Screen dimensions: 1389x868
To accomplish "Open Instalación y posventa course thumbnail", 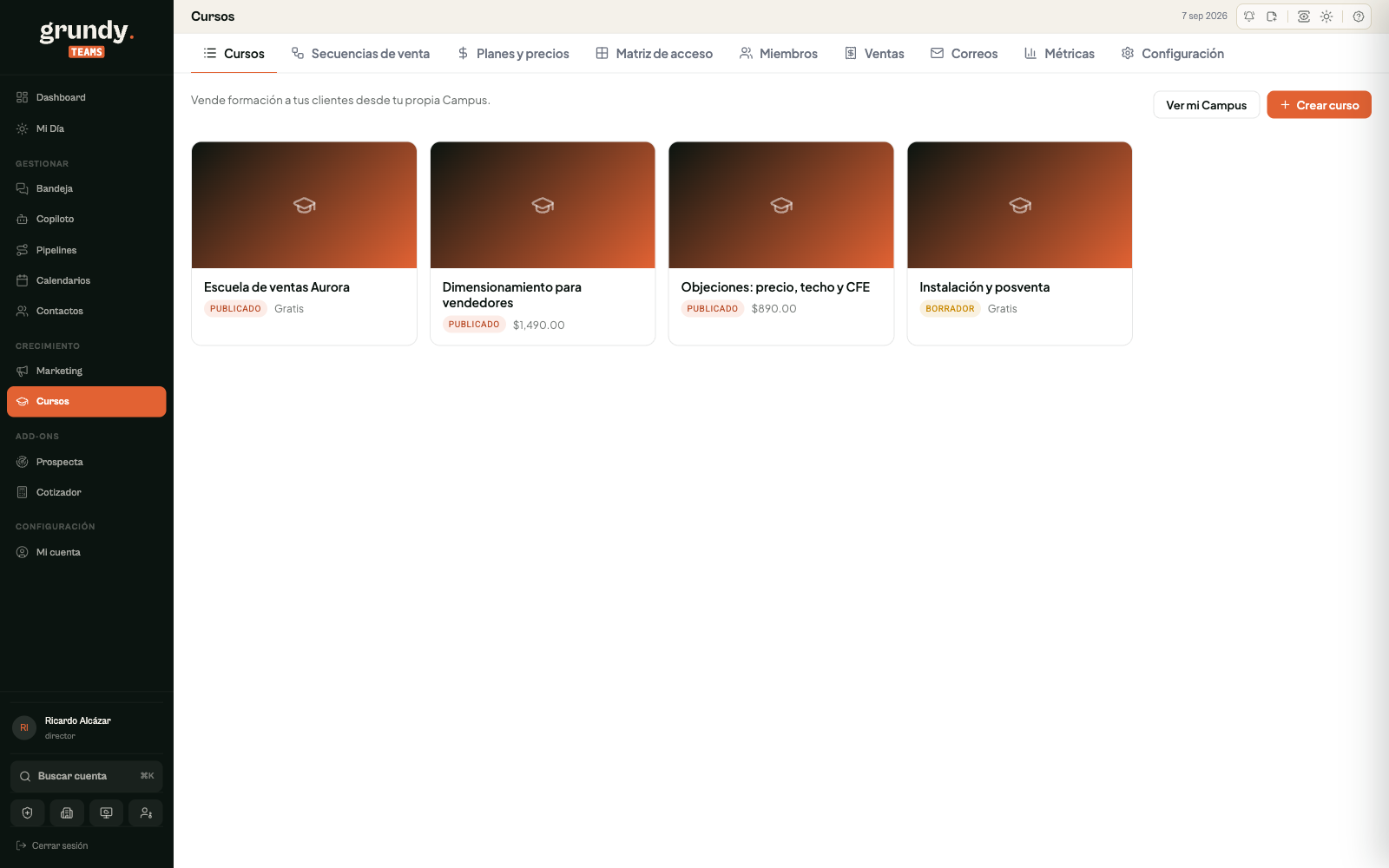I will click(x=1020, y=205).
